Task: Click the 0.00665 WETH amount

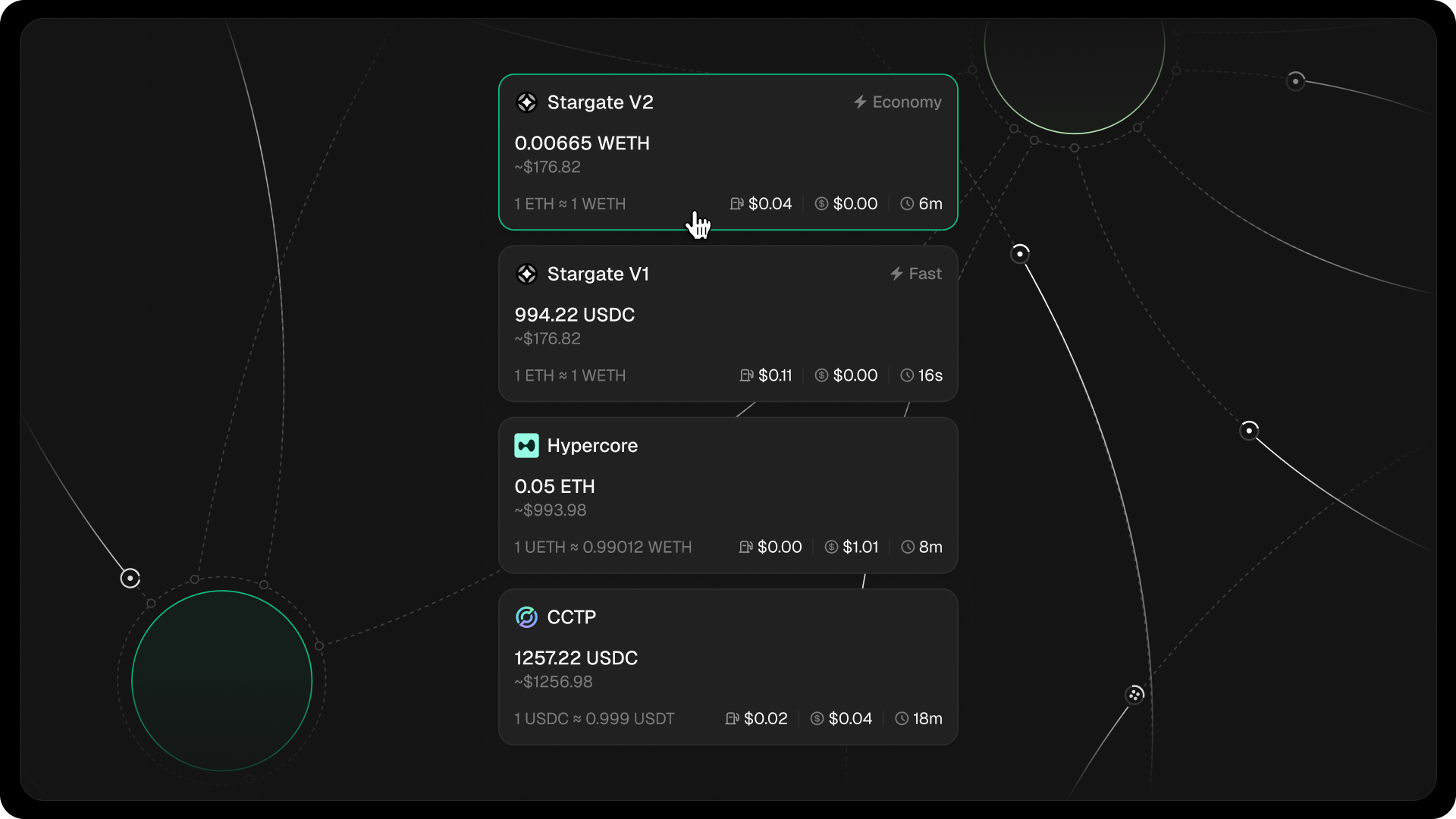Action: [x=582, y=143]
